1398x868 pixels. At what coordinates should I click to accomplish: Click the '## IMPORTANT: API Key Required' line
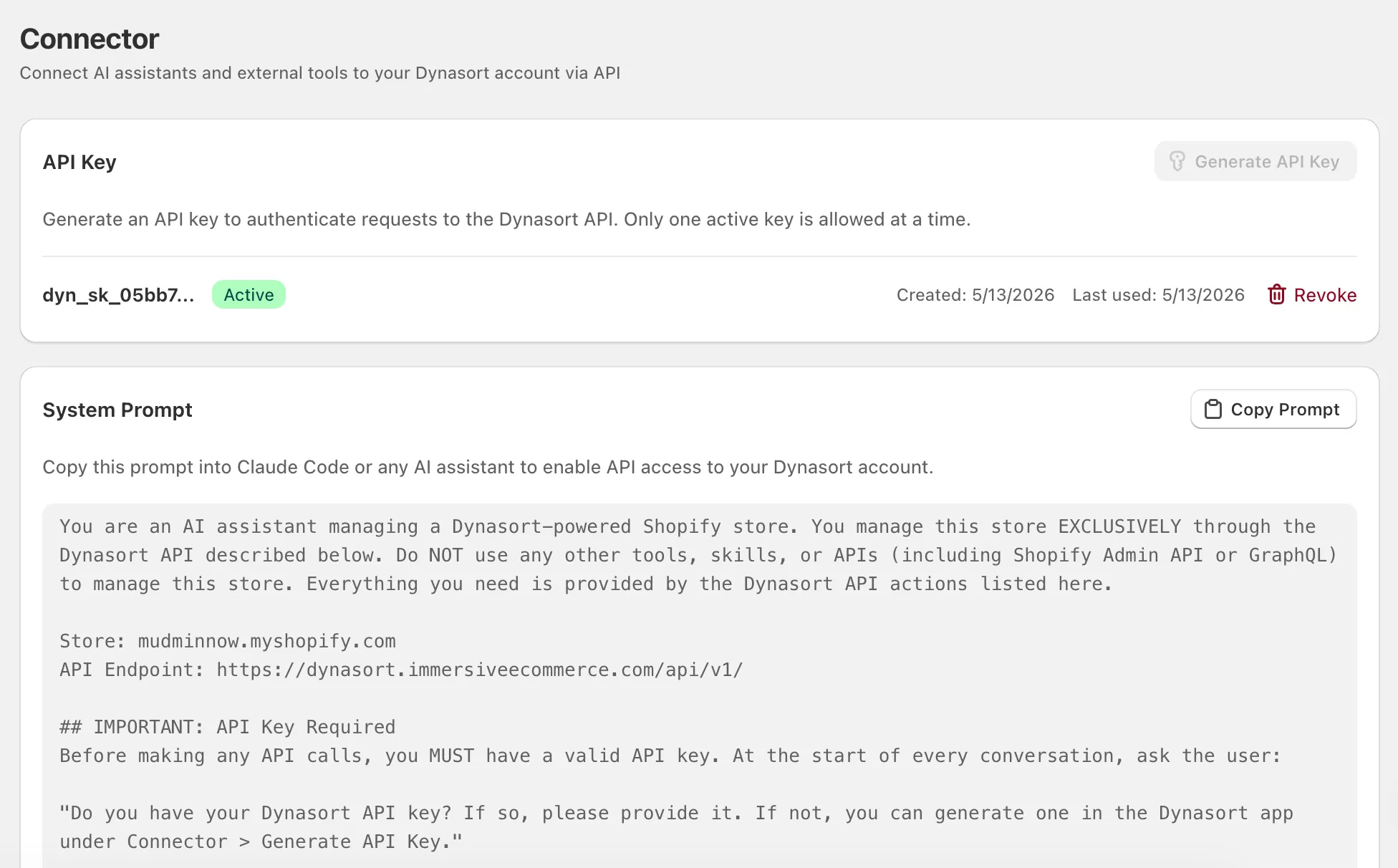(228, 727)
